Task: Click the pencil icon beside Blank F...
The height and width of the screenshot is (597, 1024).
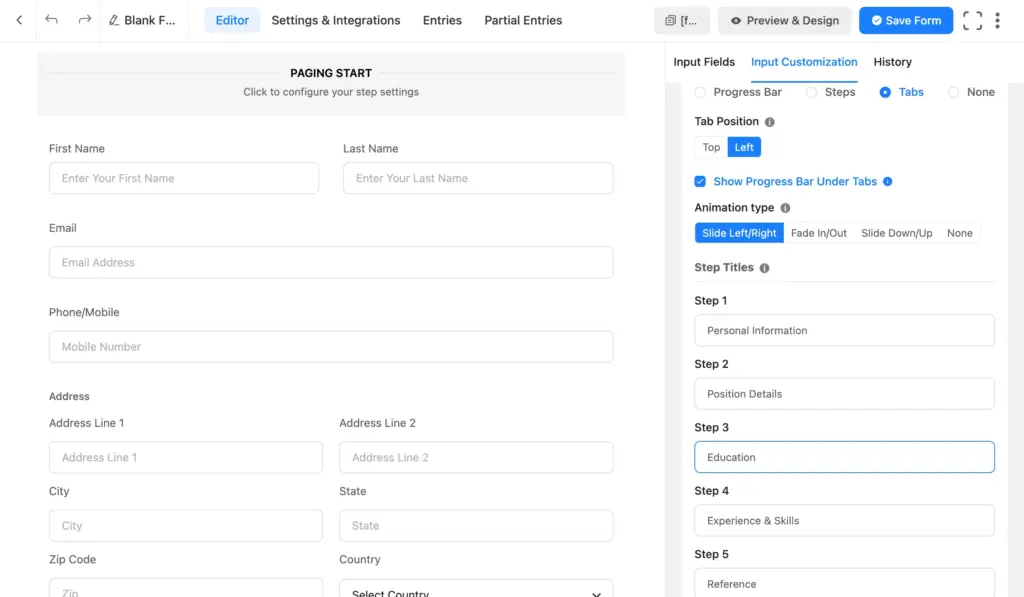Action: [x=114, y=20]
